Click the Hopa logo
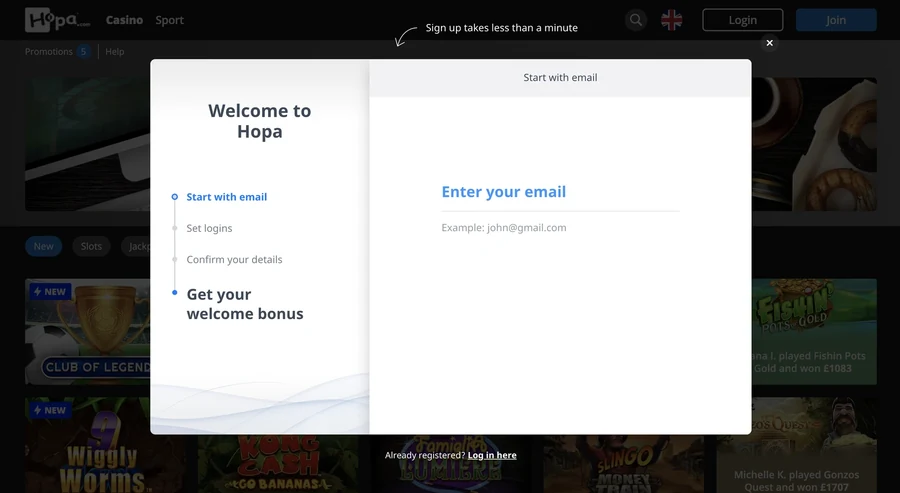 click(57, 20)
